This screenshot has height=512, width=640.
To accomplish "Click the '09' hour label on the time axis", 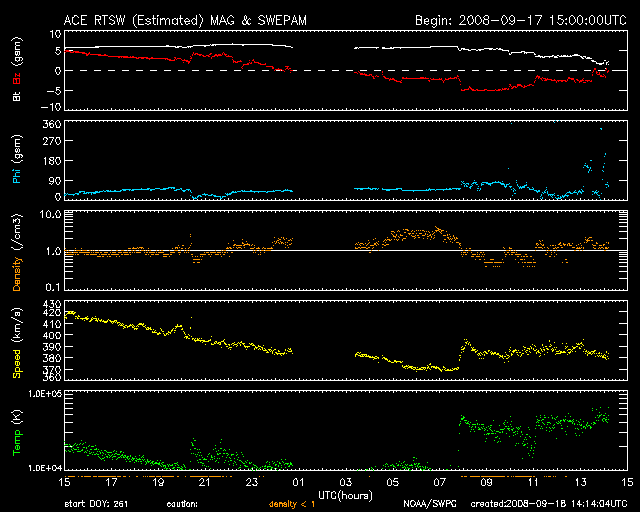I will pos(486,483).
